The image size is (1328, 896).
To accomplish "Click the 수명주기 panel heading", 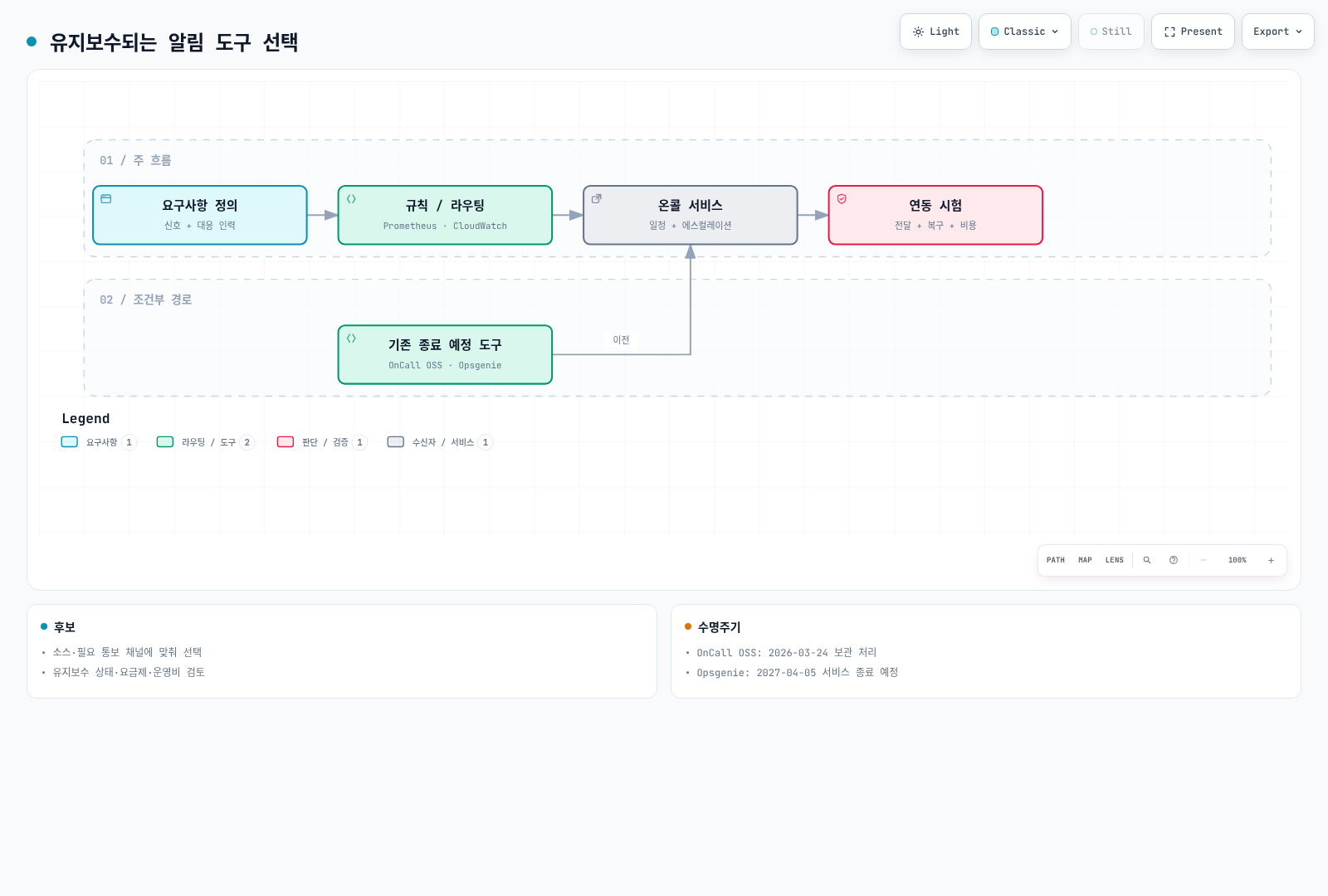I will [x=719, y=627].
